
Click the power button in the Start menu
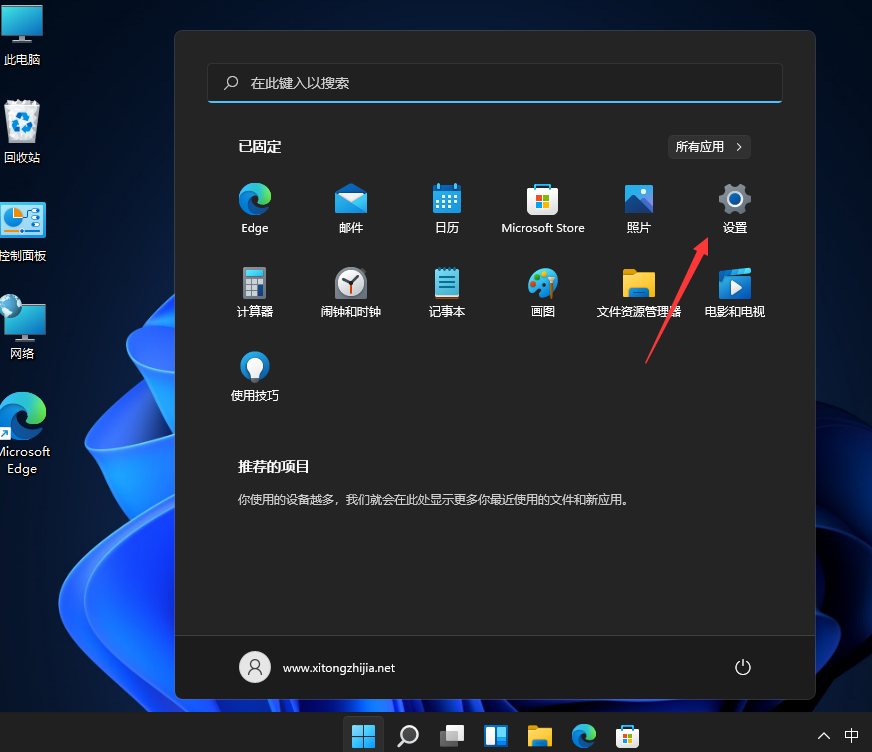click(742, 666)
